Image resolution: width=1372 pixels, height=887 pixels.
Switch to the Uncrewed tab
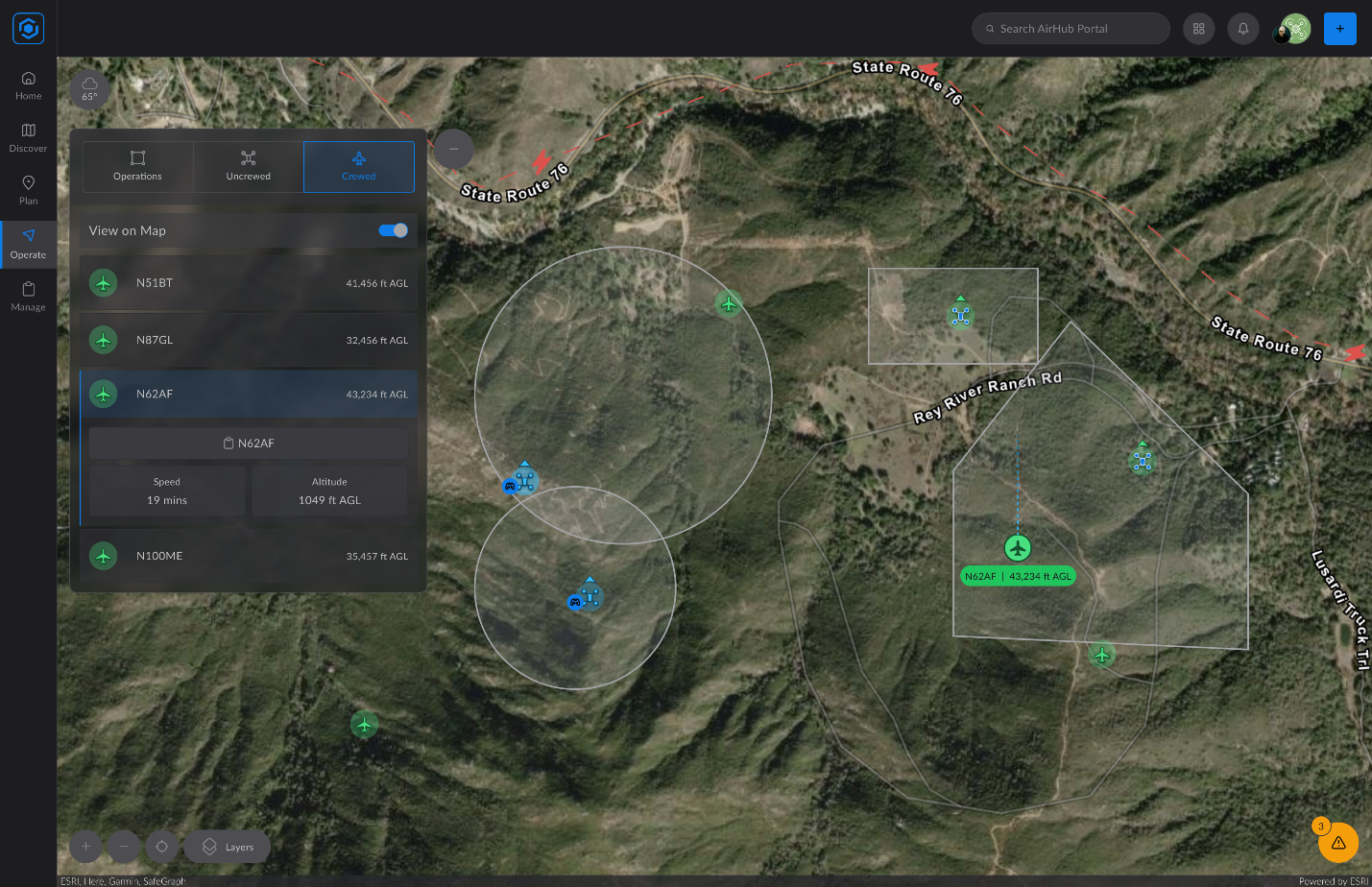pos(248,166)
